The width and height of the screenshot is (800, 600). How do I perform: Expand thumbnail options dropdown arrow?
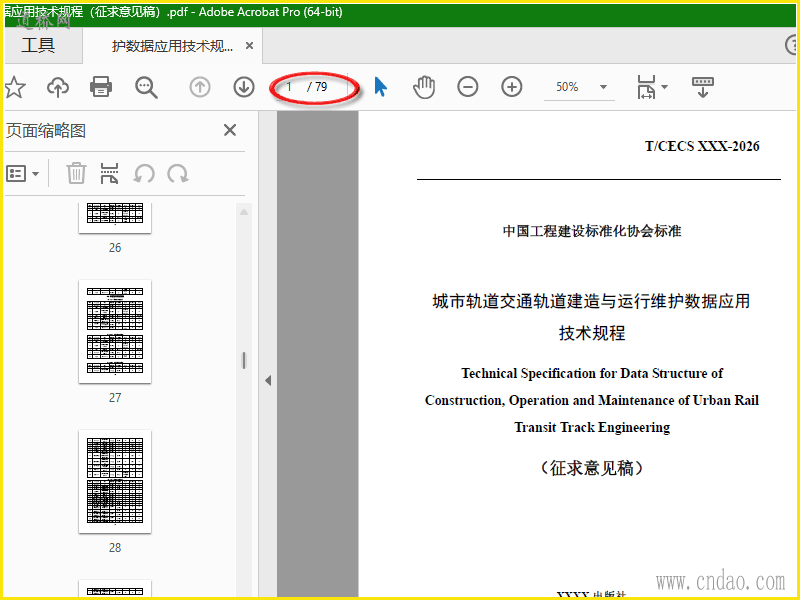[x=35, y=174]
